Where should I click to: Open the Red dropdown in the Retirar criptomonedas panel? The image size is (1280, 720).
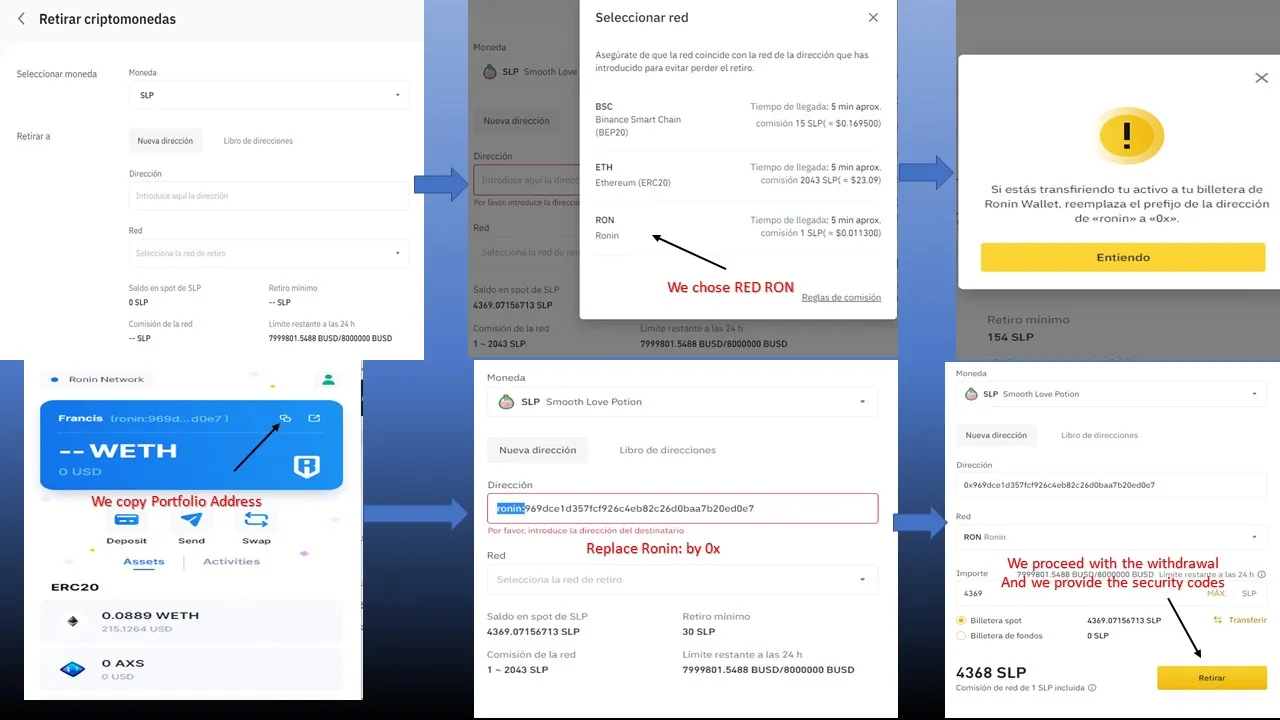point(269,253)
